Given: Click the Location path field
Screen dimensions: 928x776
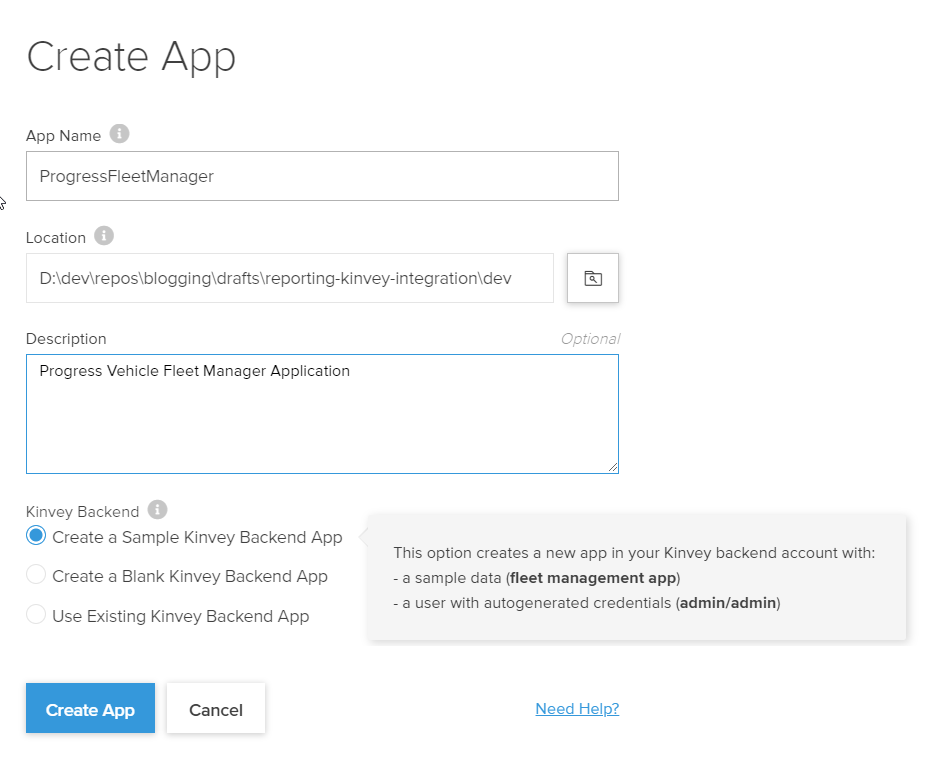Looking at the screenshot, I should pos(290,278).
